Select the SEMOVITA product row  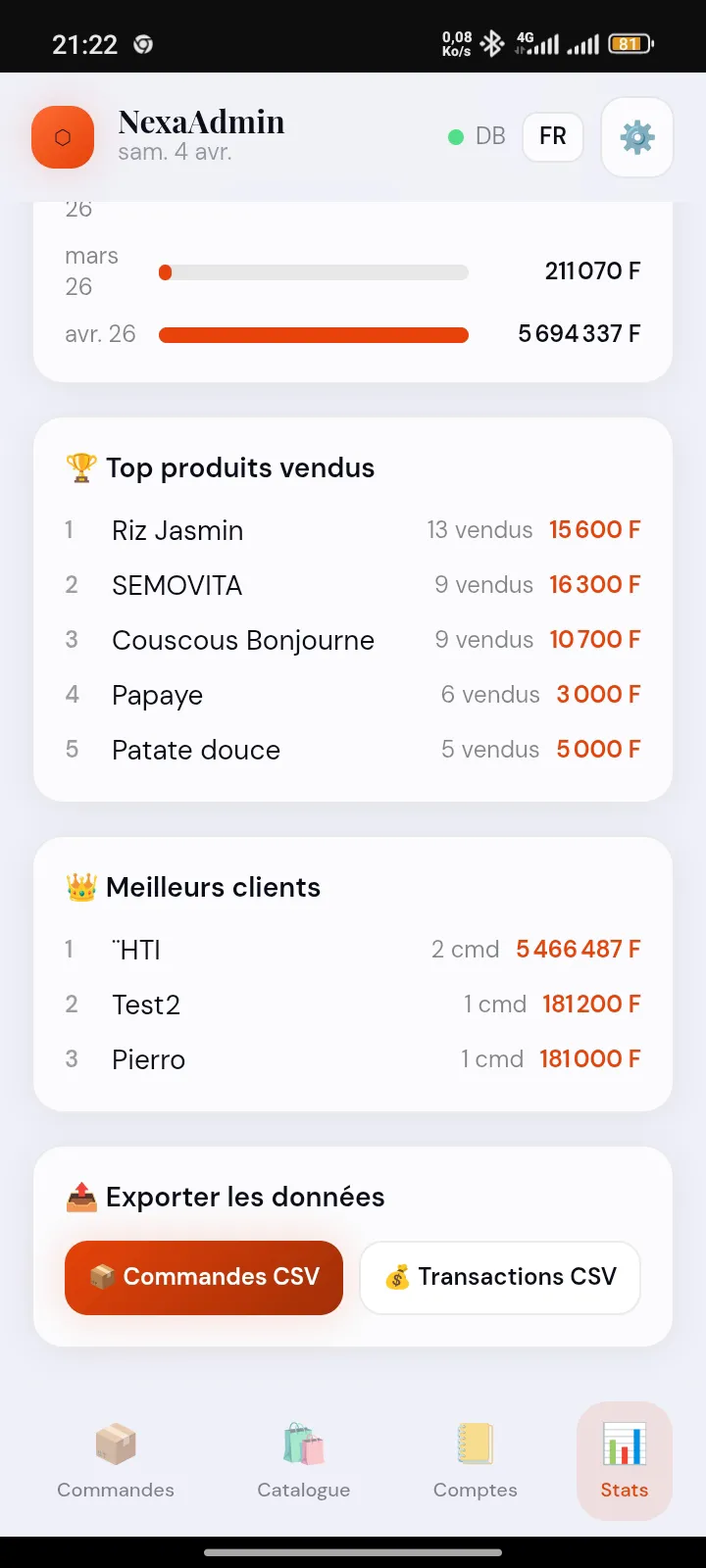[x=353, y=585]
